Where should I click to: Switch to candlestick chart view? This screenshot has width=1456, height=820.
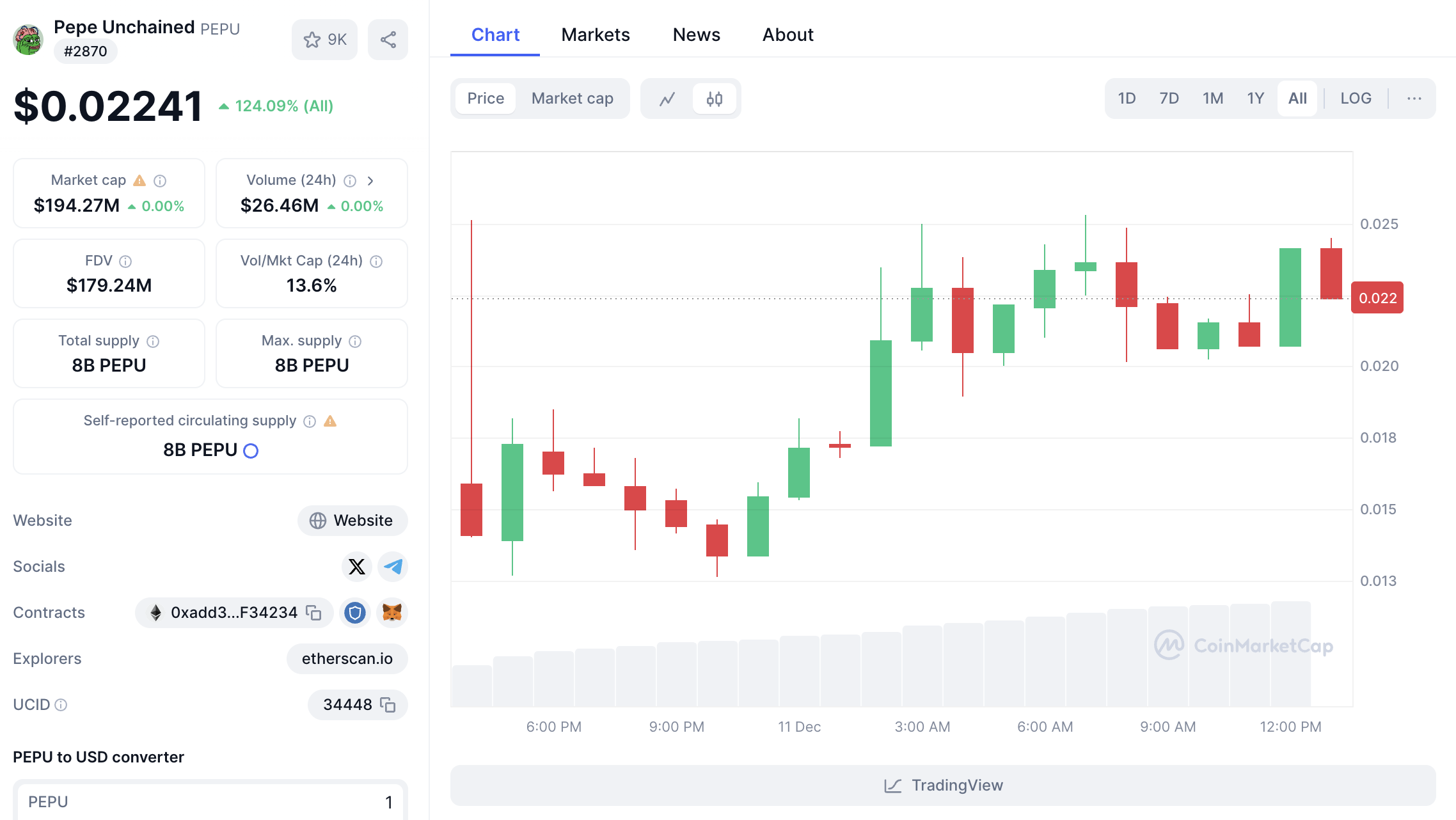coord(715,99)
